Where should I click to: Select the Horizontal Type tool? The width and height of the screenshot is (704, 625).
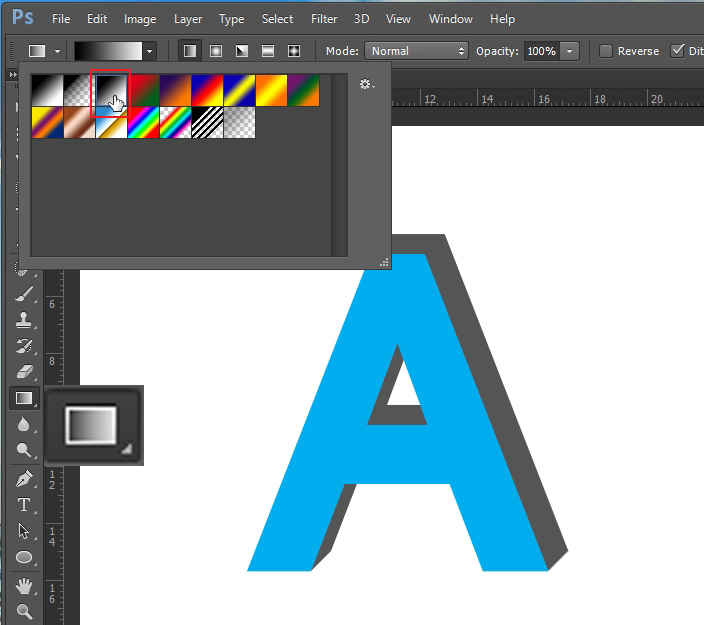(24, 505)
